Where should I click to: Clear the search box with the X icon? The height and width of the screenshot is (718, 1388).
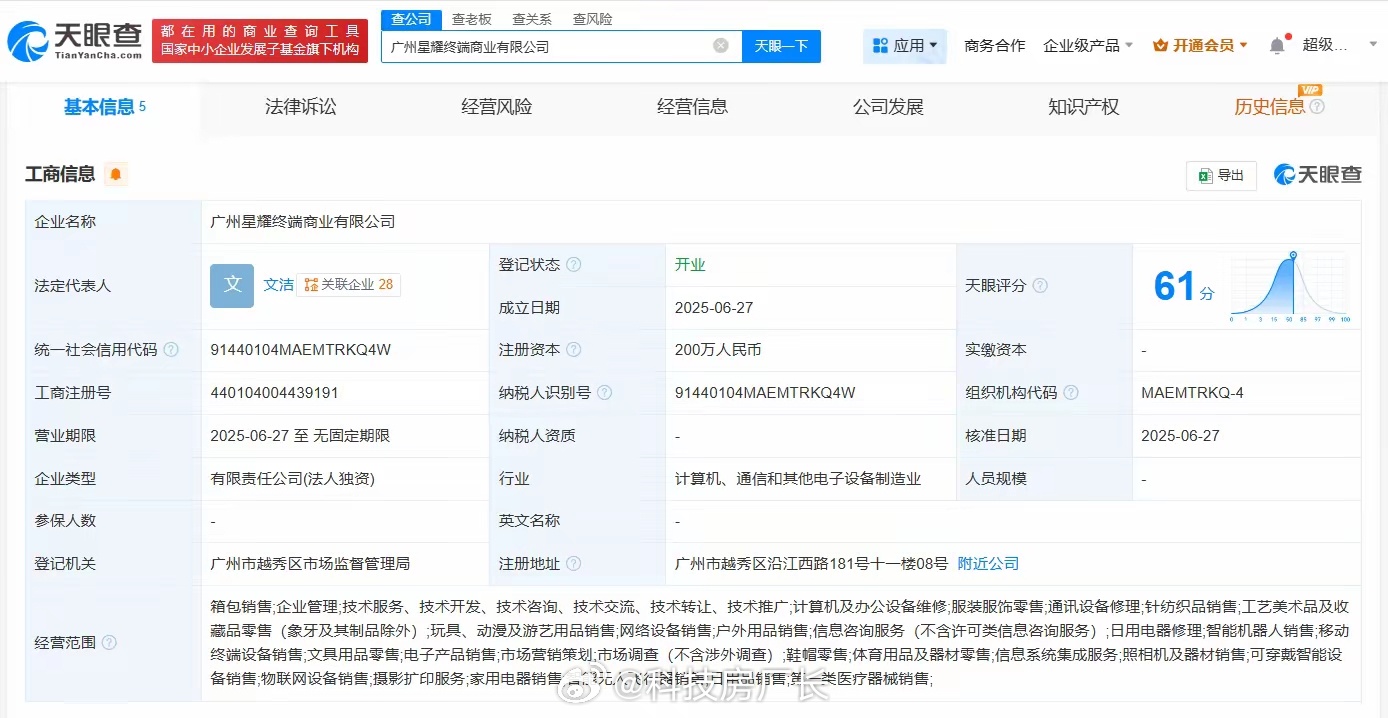pos(721,46)
